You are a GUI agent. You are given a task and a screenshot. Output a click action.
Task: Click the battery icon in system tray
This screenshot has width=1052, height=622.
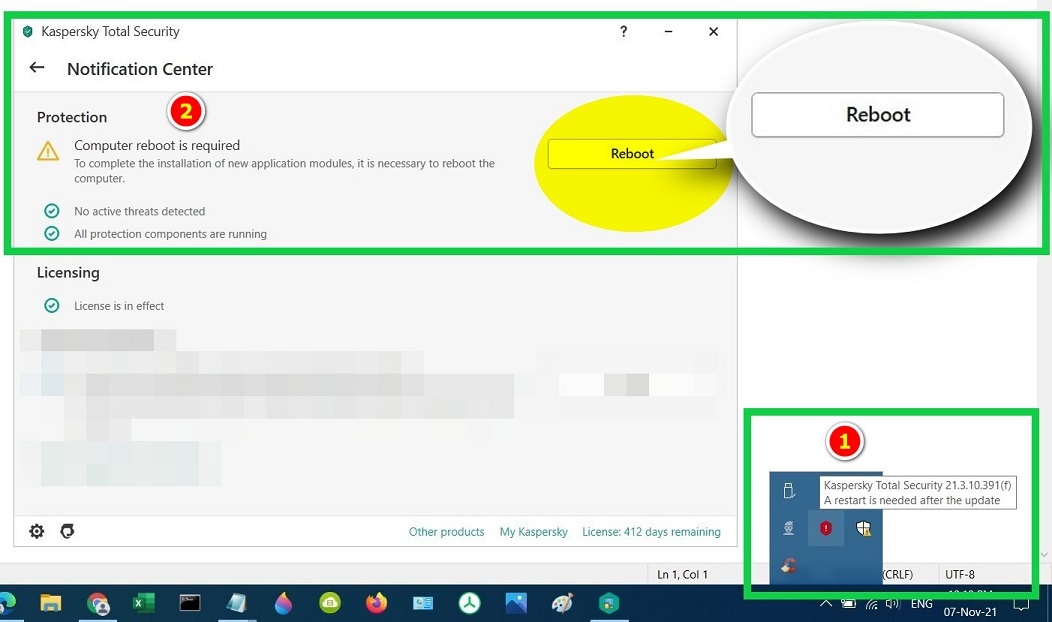point(849,604)
